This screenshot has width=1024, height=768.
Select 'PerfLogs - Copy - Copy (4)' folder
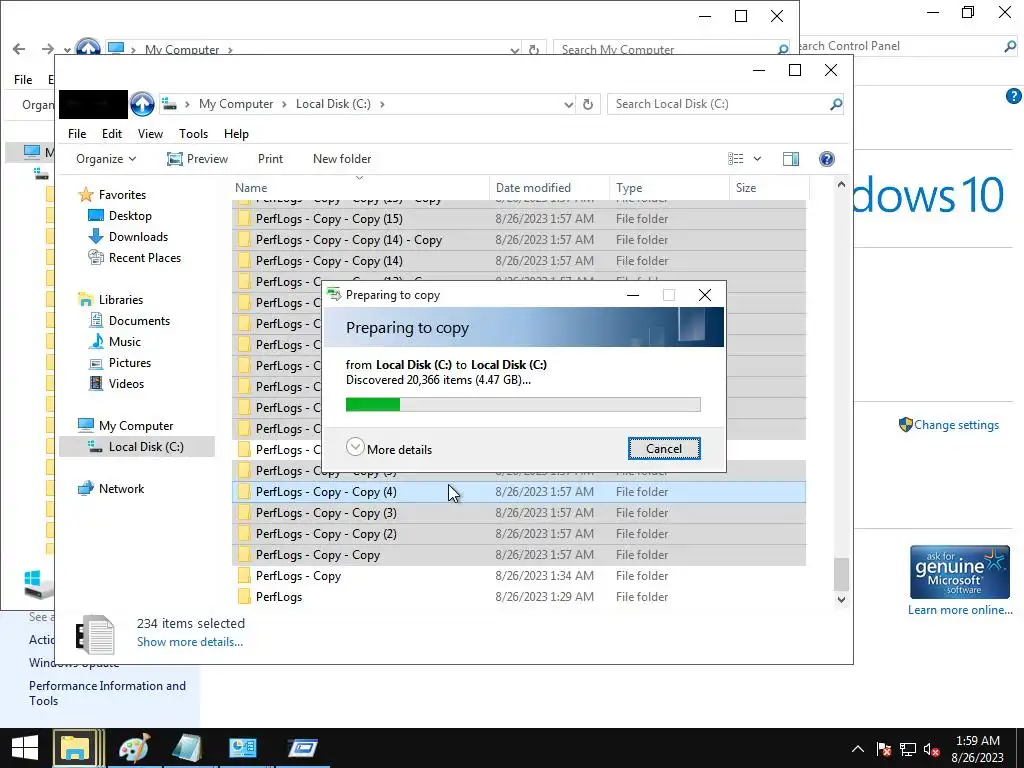pos(519,492)
